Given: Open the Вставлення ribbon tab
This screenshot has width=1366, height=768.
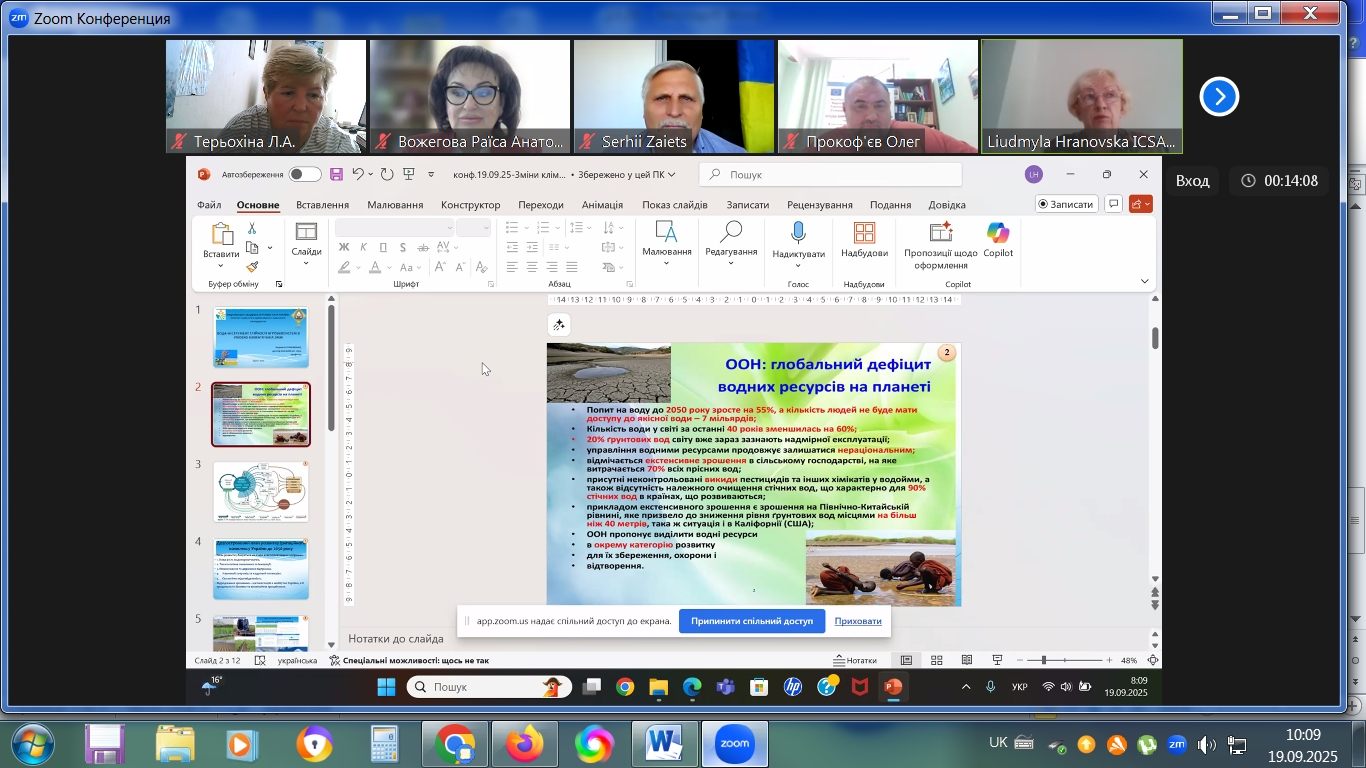Looking at the screenshot, I should (322, 205).
